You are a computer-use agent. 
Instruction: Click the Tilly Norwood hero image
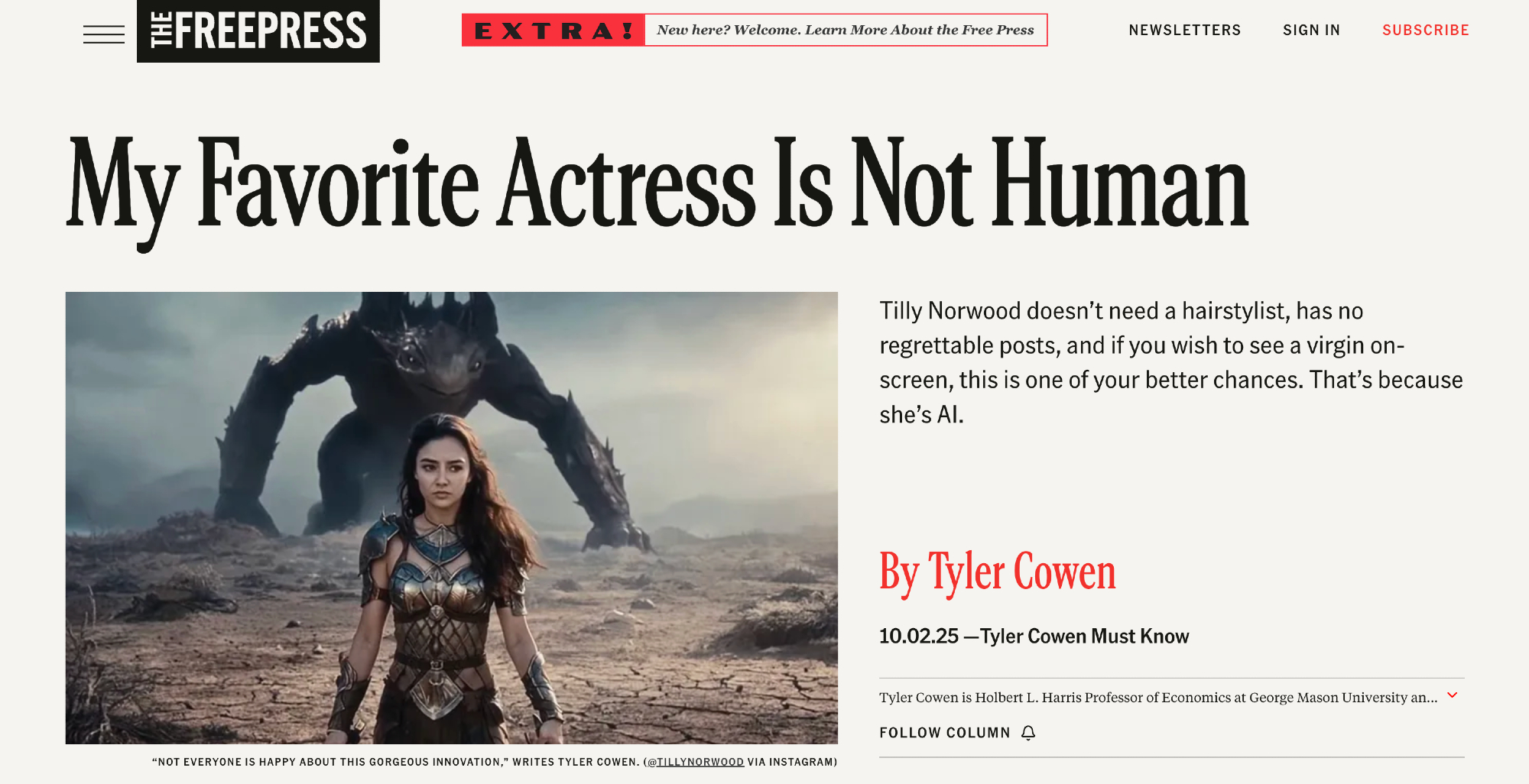tap(451, 517)
